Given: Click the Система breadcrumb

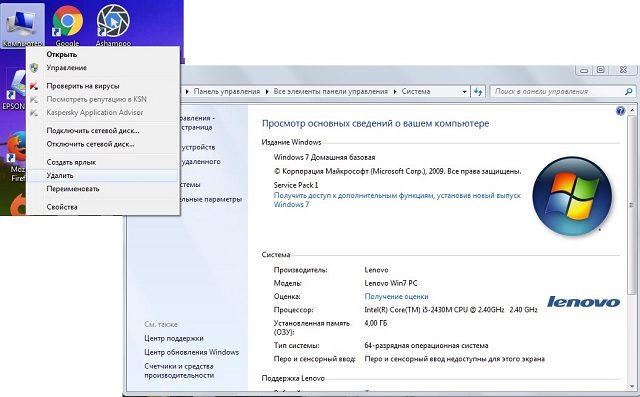Looking at the screenshot, I should pos(416,91).
